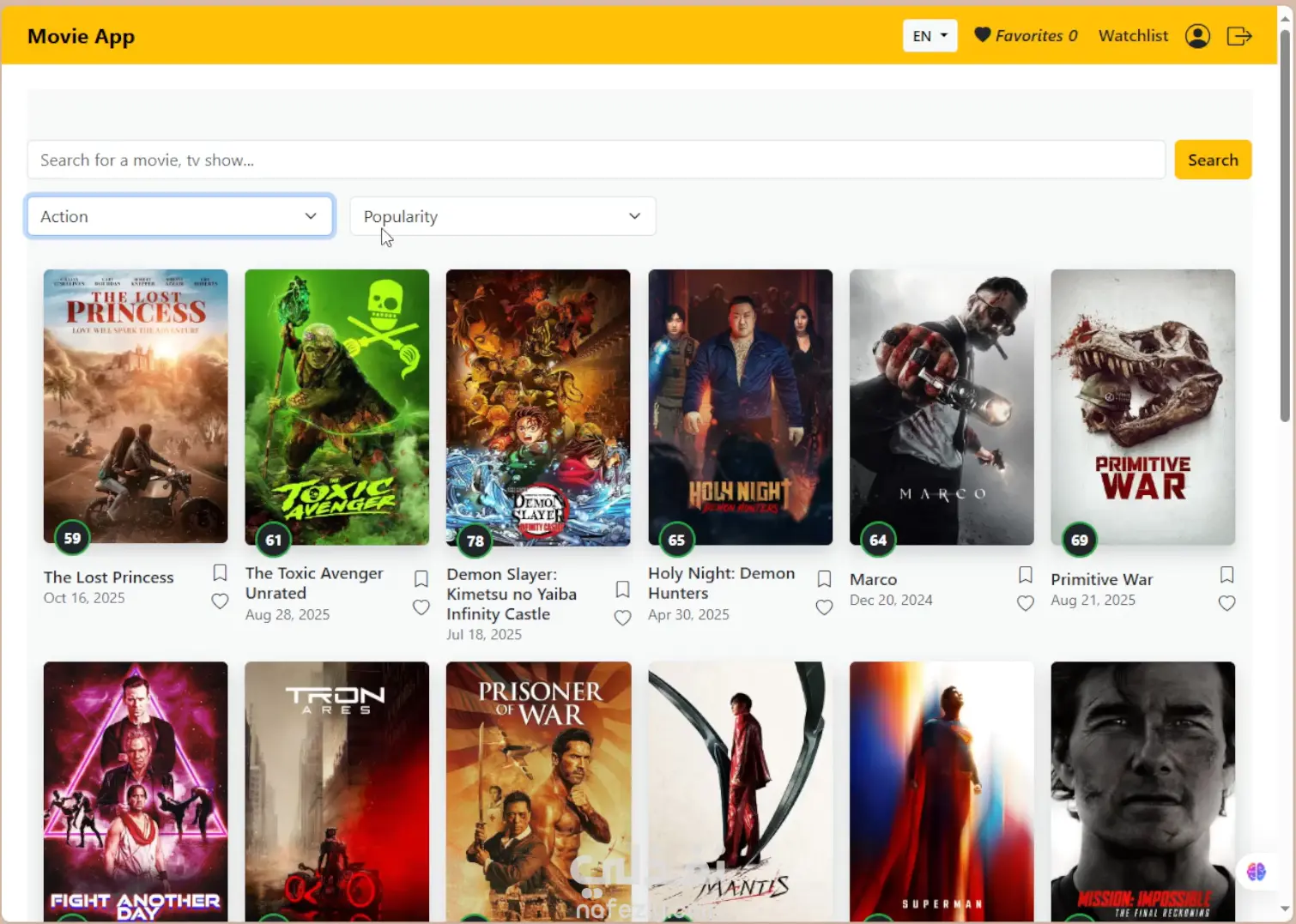Viewport: 1296px width, 924px height.
Task: Focus the movie search input field
Action: click(x=597, y=160)
